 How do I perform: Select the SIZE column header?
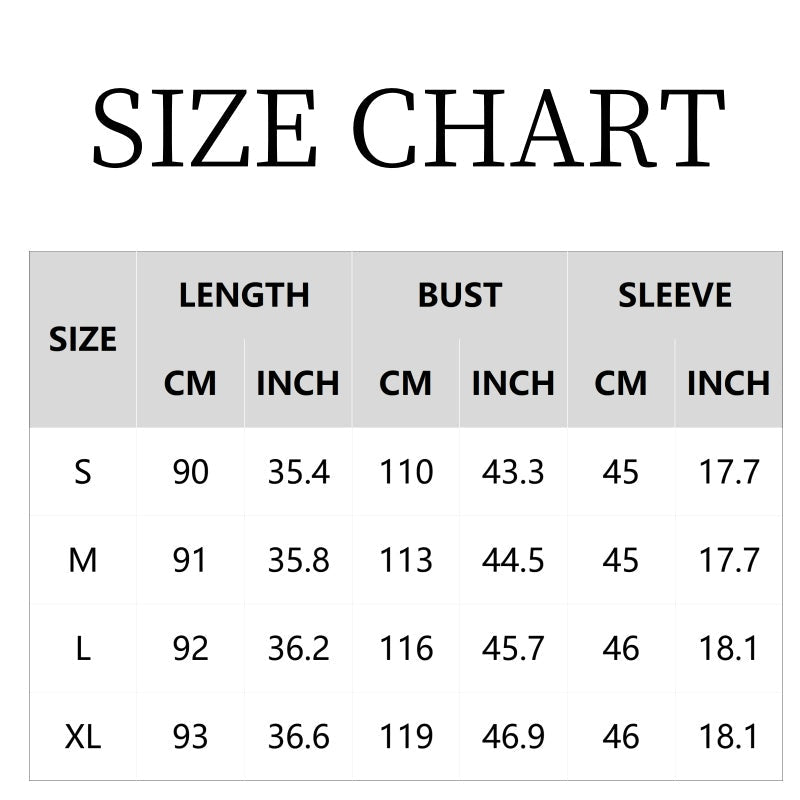83,339
